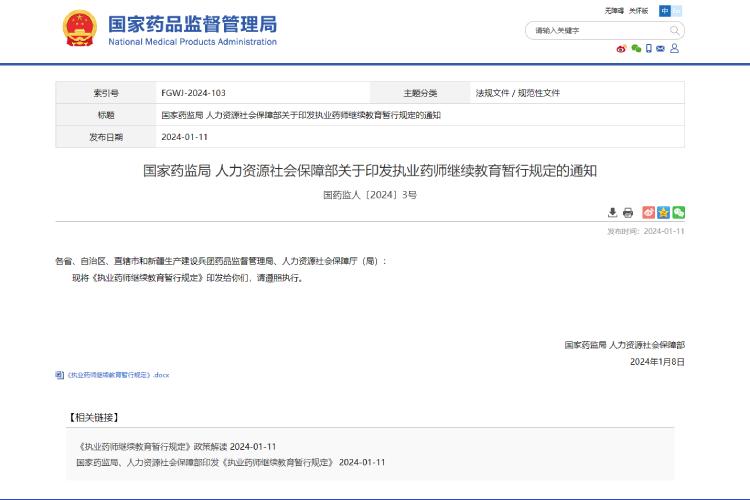
Task: Click the print icon above the article
Action: click(628, 212)
